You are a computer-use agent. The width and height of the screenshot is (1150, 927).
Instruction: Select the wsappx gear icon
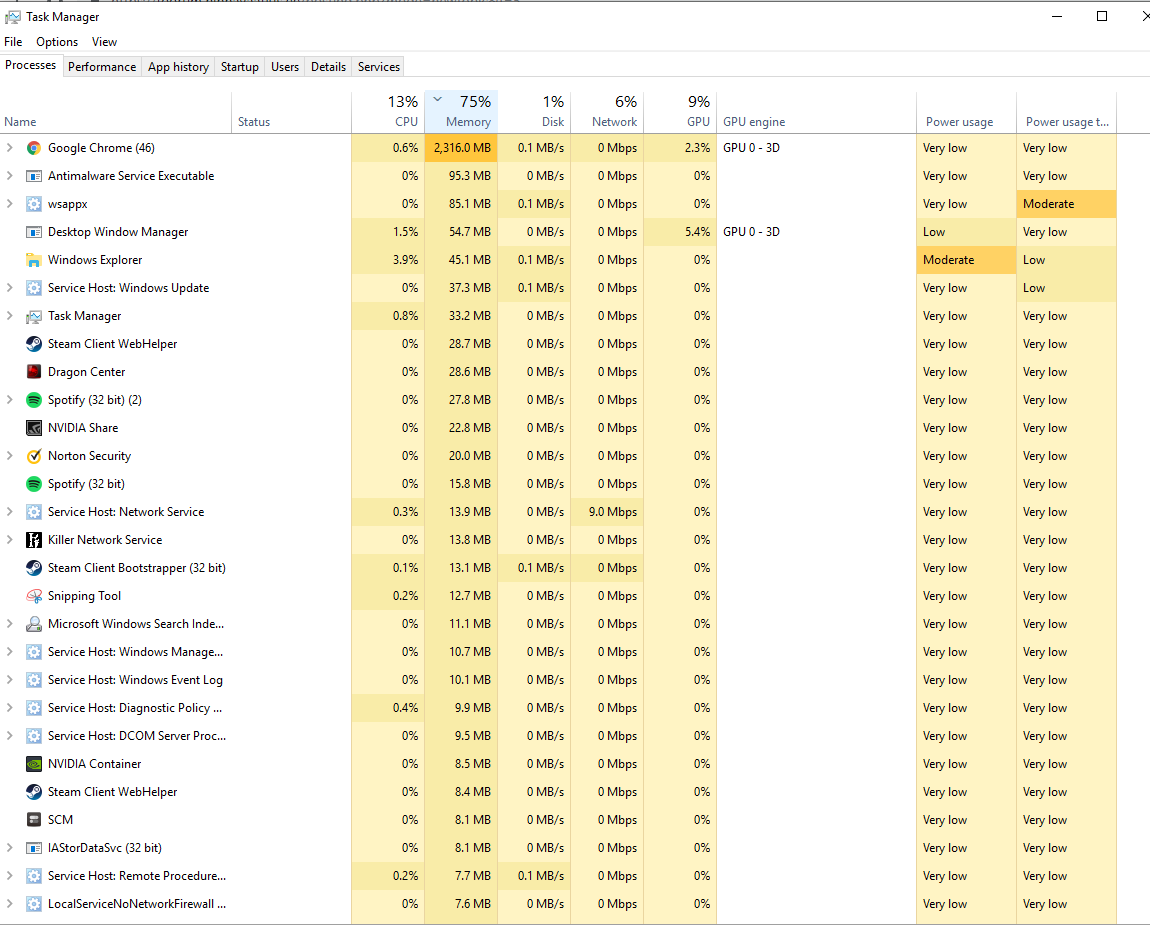34,204
